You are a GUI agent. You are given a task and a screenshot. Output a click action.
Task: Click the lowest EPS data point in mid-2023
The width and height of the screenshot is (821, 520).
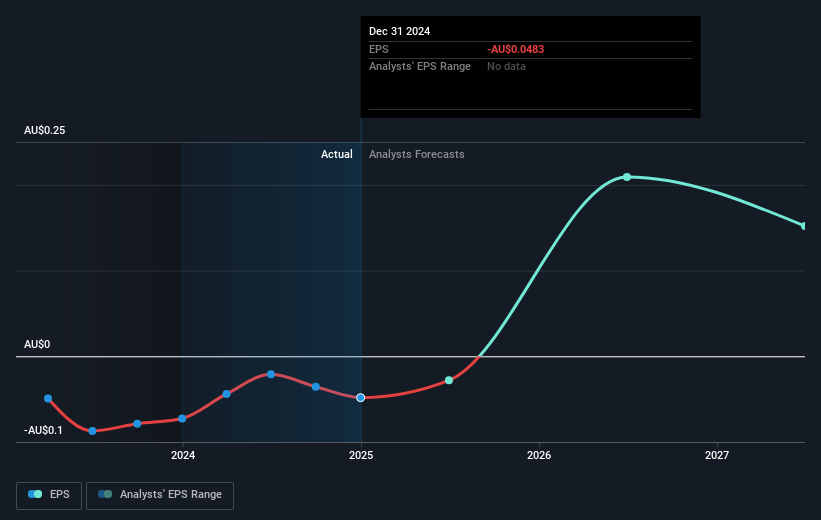tap(92, 431)
